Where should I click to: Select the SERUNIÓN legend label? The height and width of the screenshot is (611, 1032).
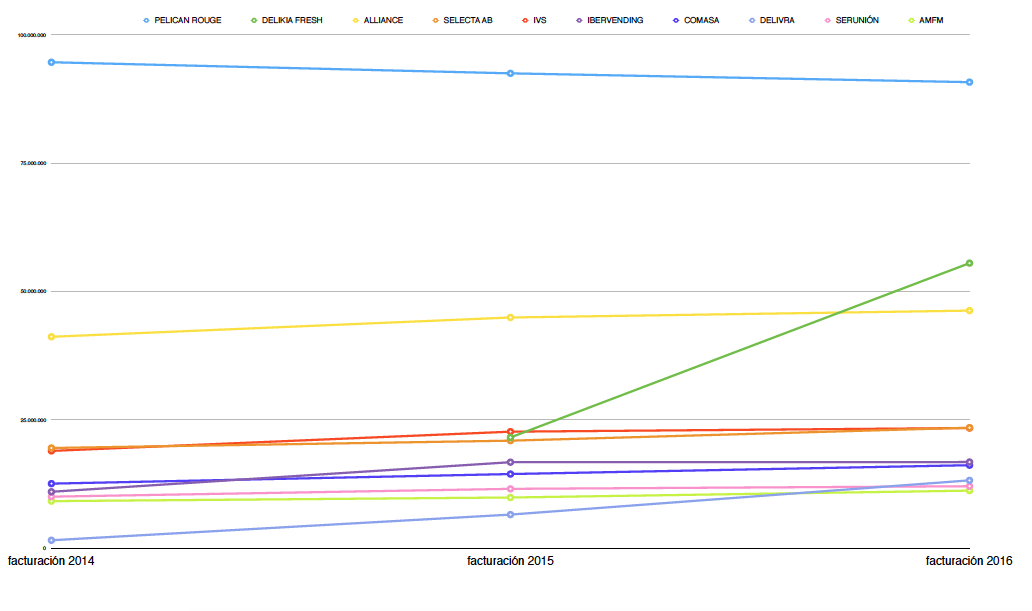click(x=857, y=20)
